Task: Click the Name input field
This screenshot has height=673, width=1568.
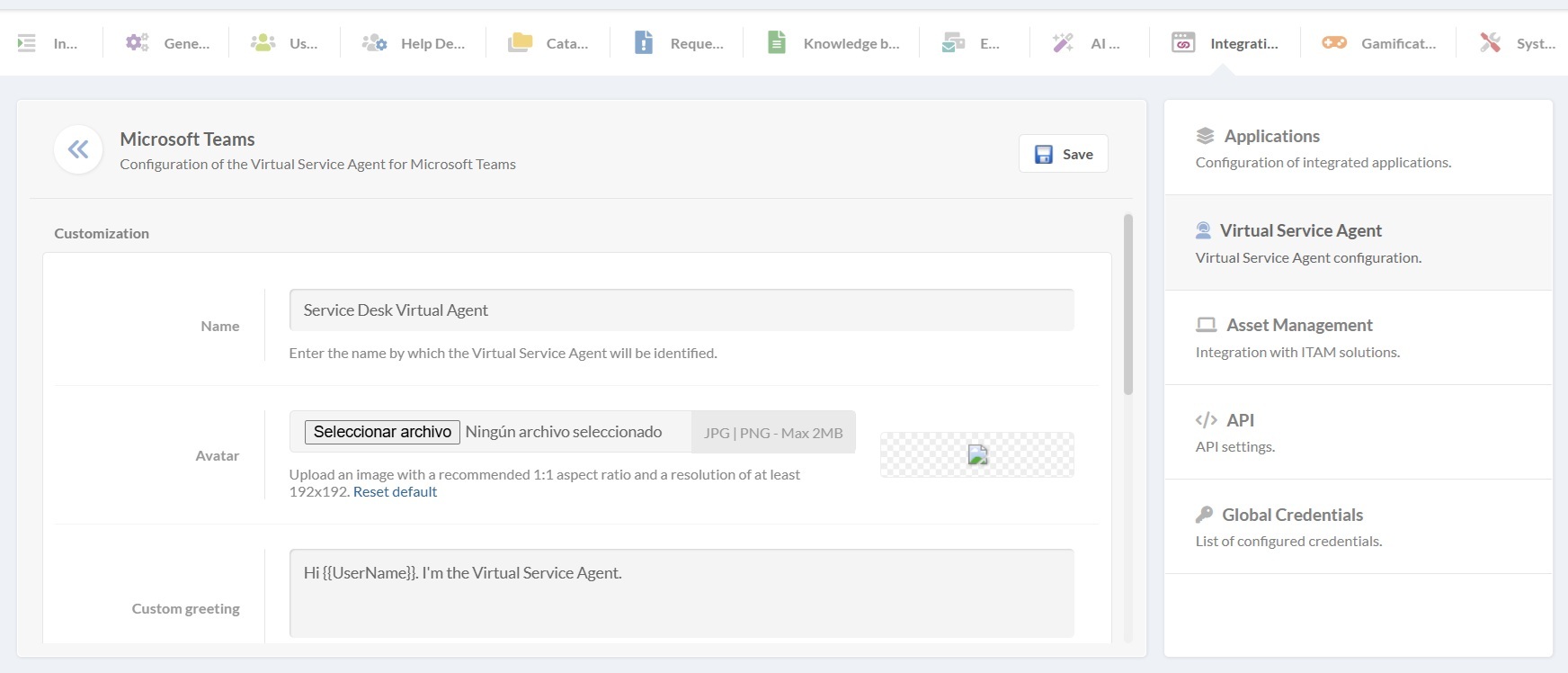Action: click(x=681, y=310)
